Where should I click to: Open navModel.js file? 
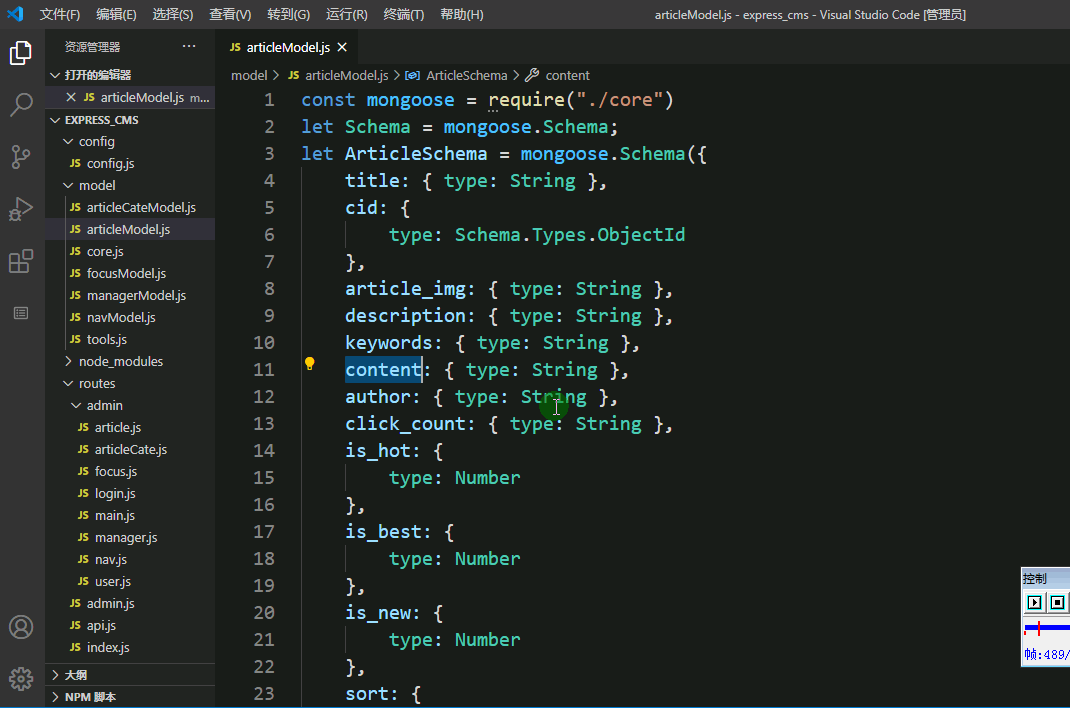click(130, 317)
